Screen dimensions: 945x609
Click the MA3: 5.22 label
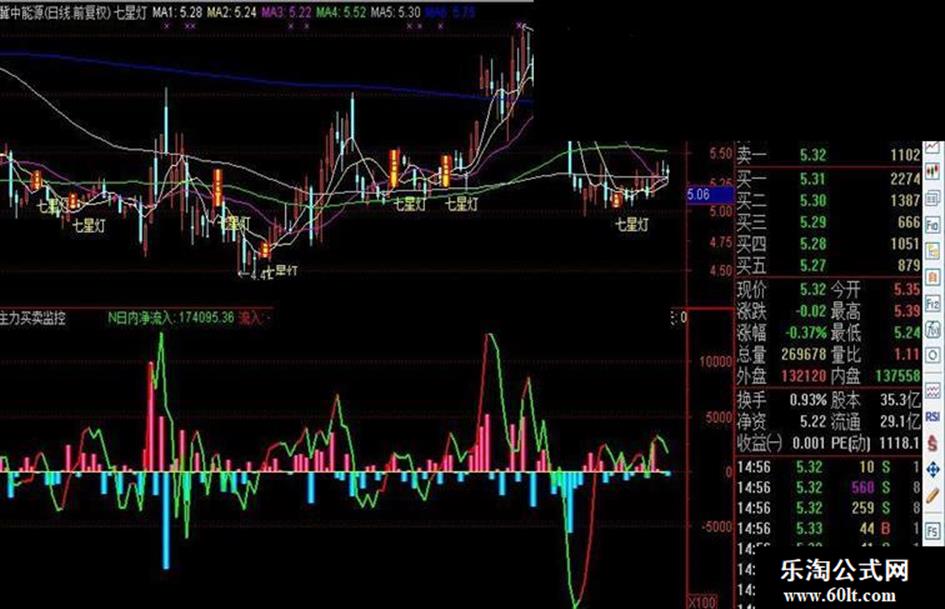pos(286,12)
